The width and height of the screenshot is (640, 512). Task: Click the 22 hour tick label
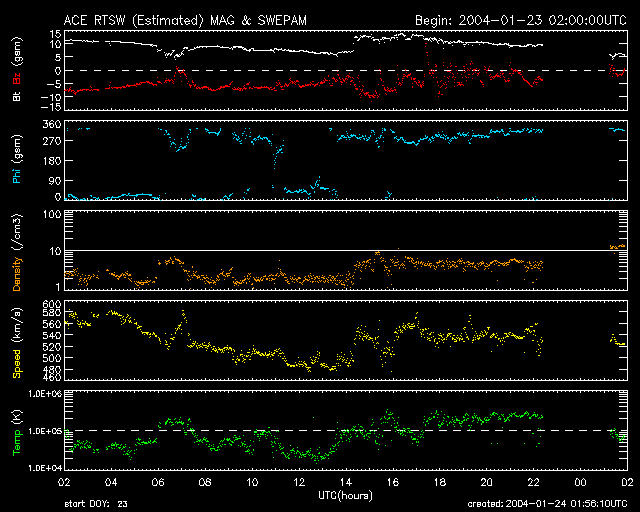tap(533, 482)
